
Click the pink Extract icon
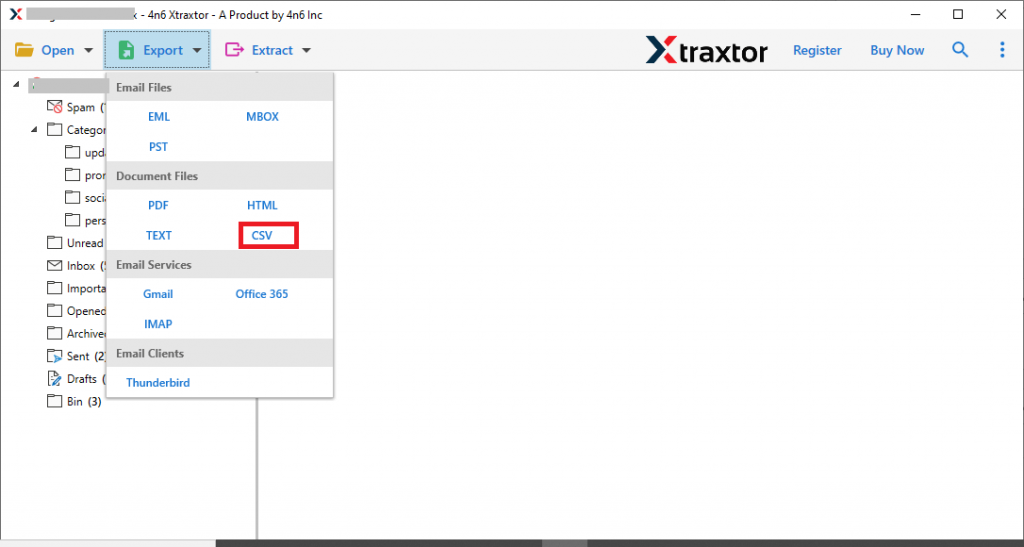tap(234, 50)
